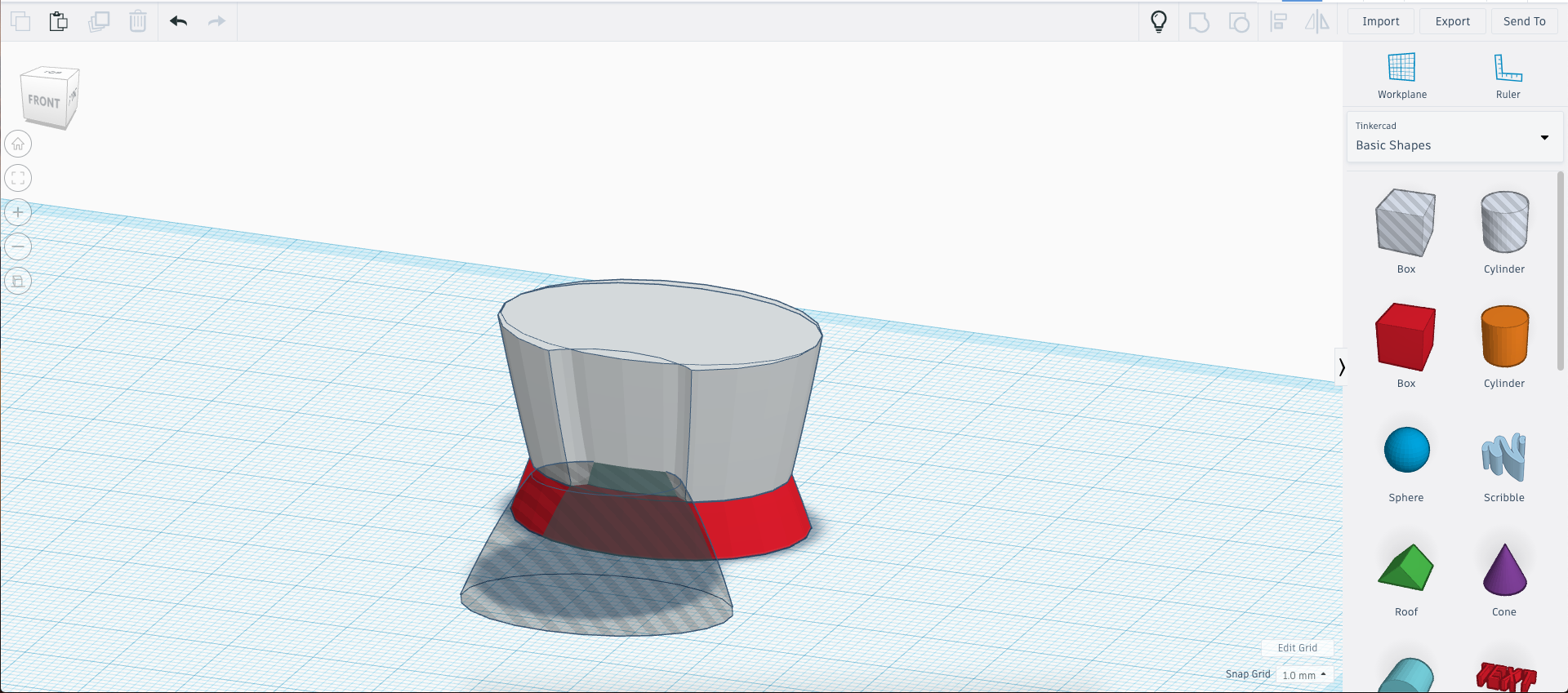The width and height of the screenshot is (1568, 693).
Task: Zoom in on the workplane
Action: (x=18, y=212)
